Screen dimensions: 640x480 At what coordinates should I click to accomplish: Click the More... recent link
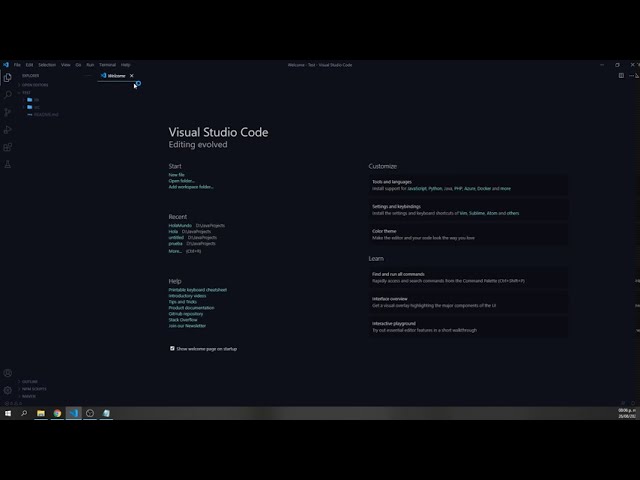click(175, 251)
